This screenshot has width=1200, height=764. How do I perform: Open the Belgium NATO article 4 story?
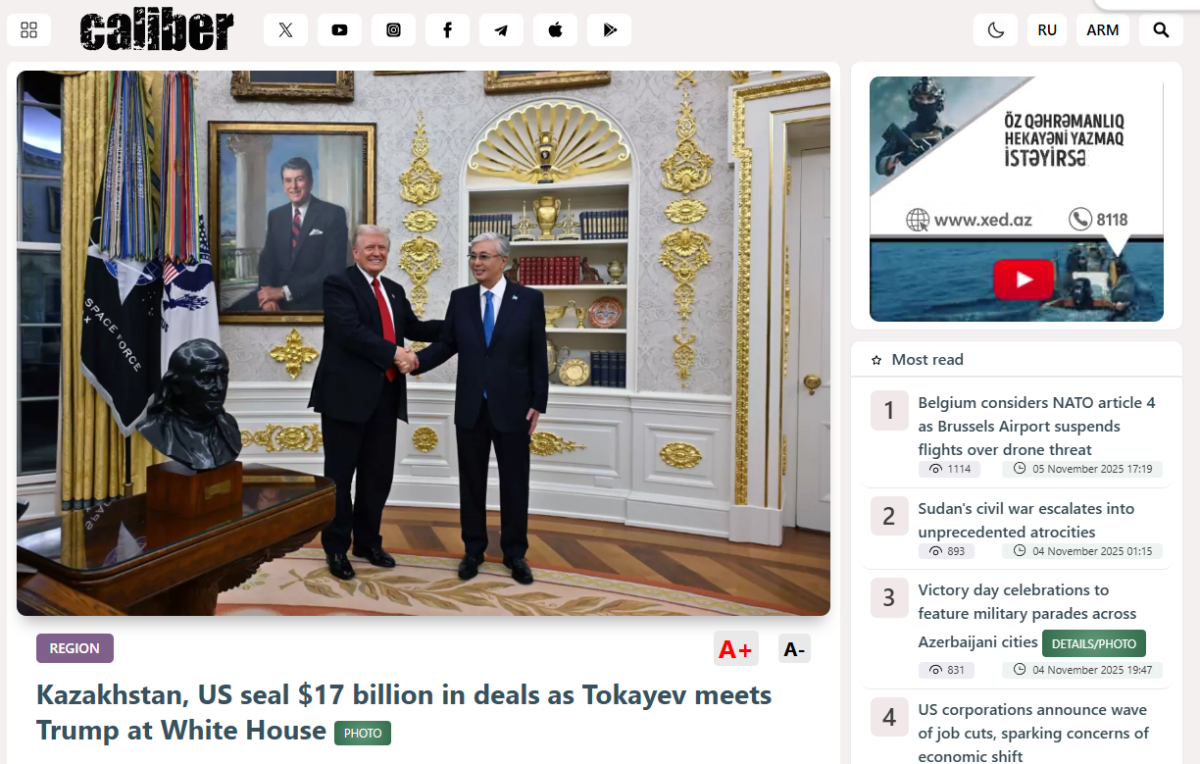point(1037,426)
